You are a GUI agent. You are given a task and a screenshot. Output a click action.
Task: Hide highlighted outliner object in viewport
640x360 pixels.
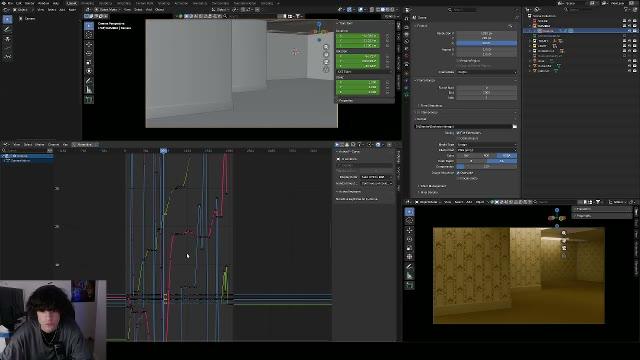point(629,31)
